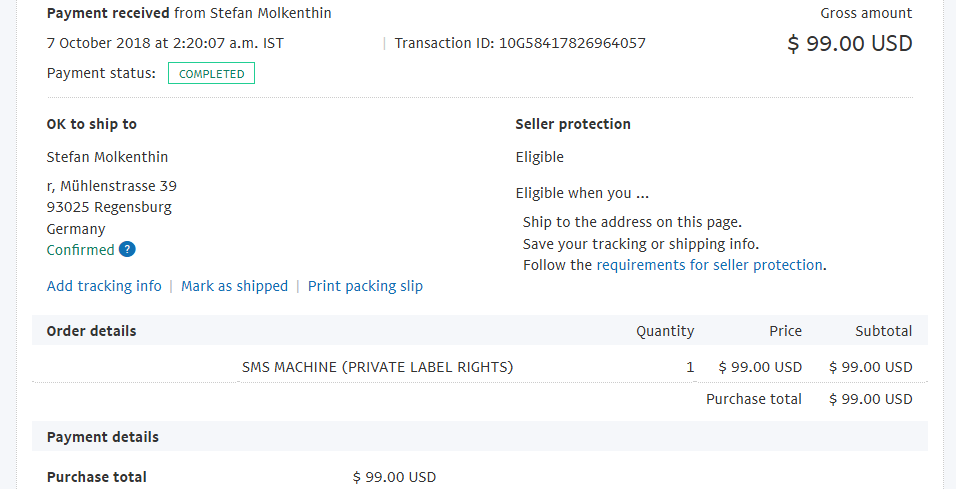The width and height of the screenshot is (956, 489).
Task: Click the Price column header
Action: coord(785,331)
